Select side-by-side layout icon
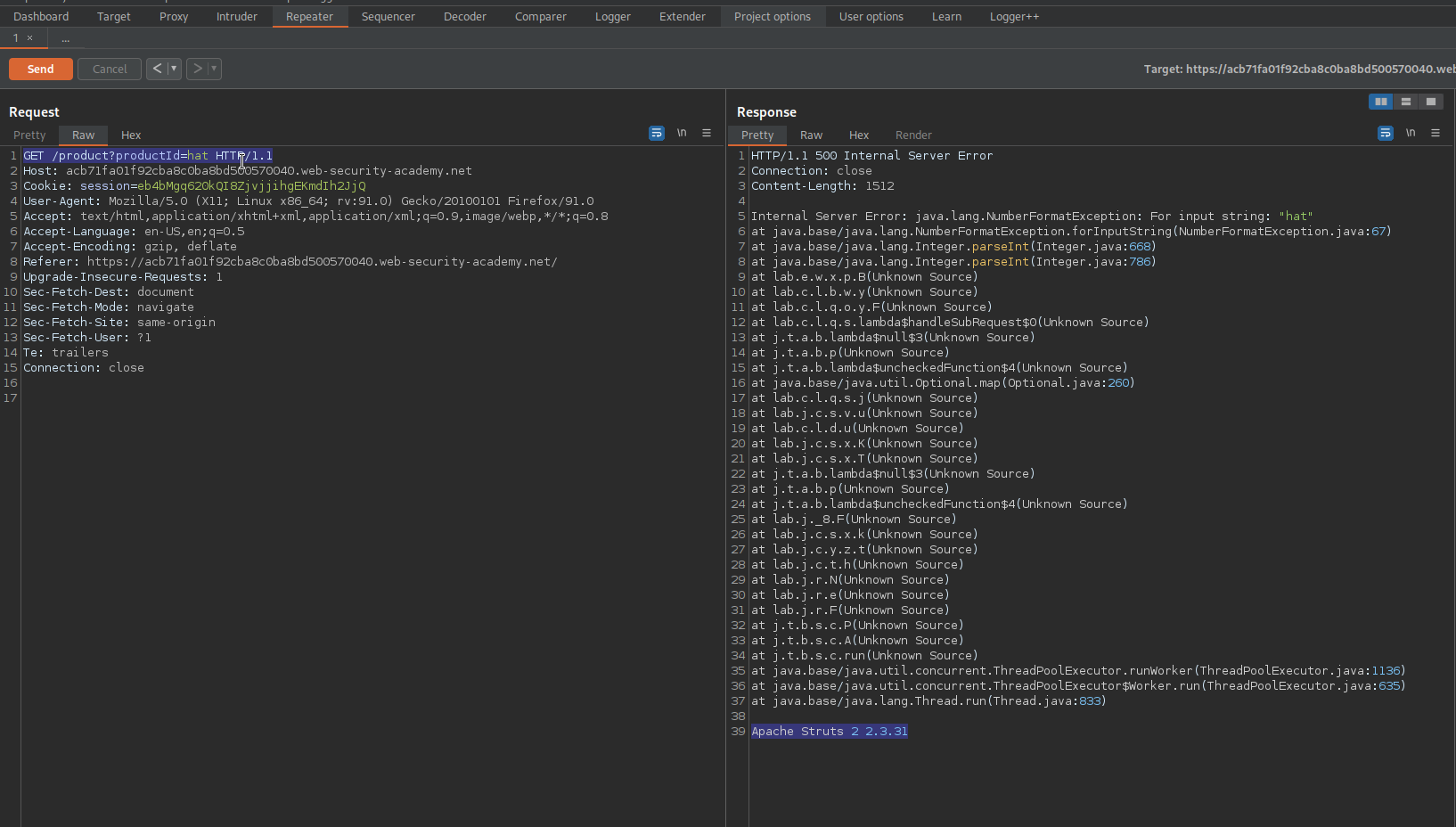Image resolution: width=1456 pixels, height=827 pixels. (1381, 102)
